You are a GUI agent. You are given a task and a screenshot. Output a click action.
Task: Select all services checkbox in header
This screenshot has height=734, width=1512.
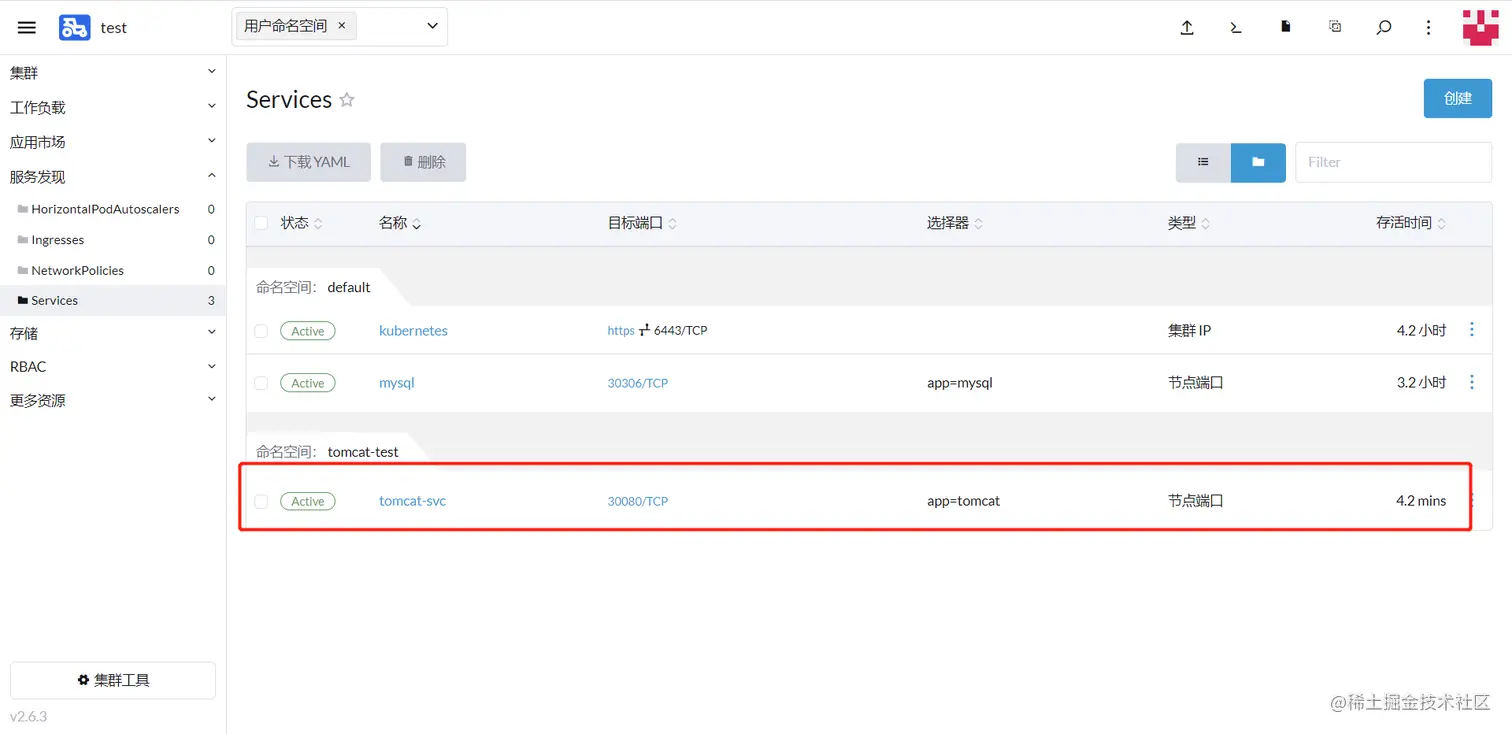(261, 223)
